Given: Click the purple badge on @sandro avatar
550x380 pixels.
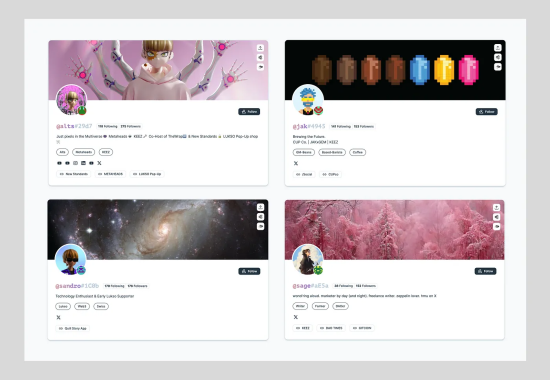Looking at the screenshot, I should [x=81, y=270].
